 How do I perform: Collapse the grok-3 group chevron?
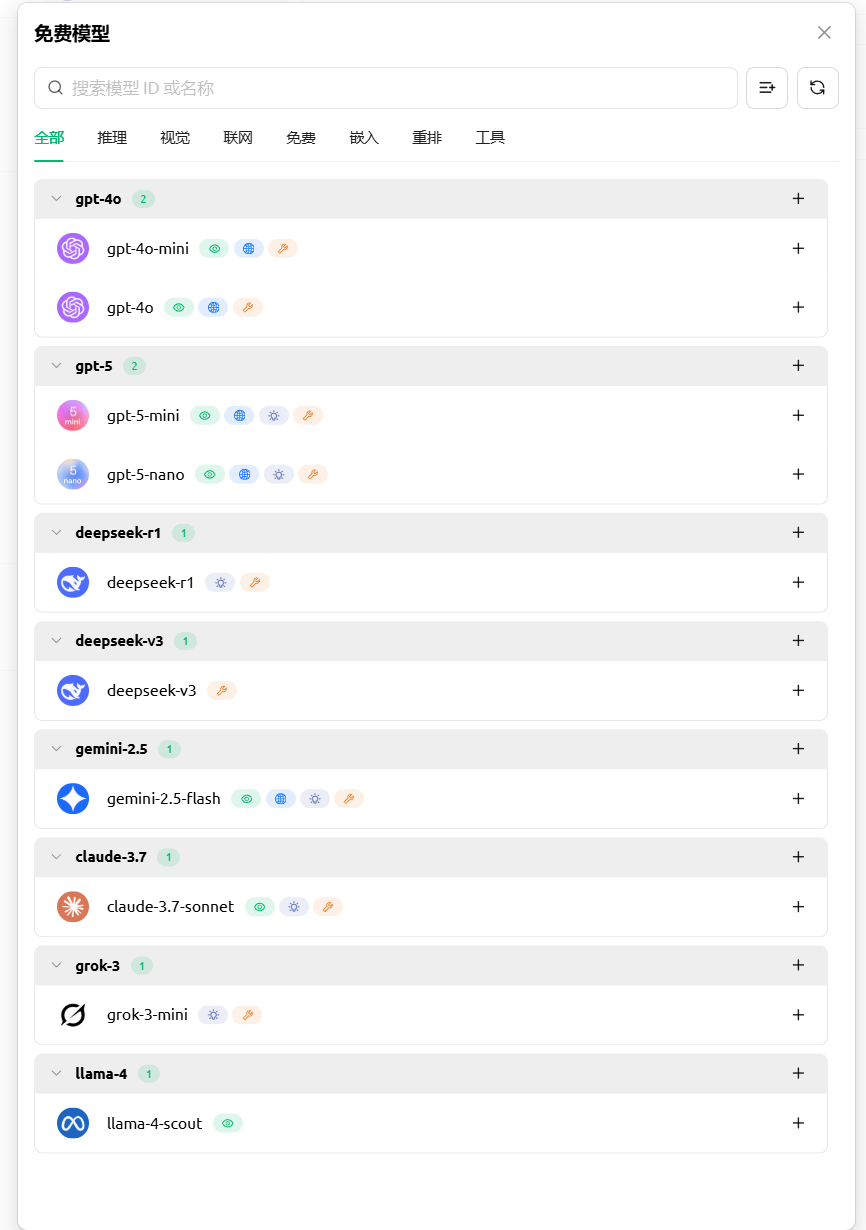[56, 966]
